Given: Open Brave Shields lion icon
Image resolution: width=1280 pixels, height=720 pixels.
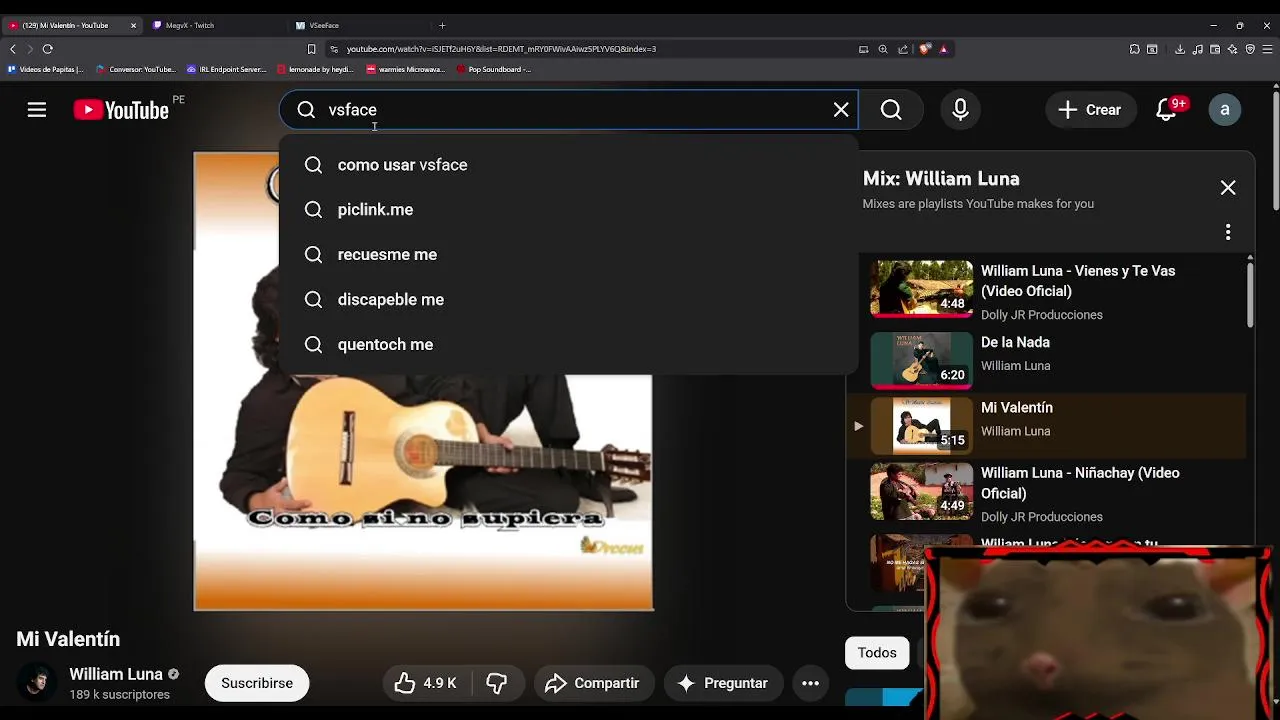Looking at the screenshot, I should (925, 49).
